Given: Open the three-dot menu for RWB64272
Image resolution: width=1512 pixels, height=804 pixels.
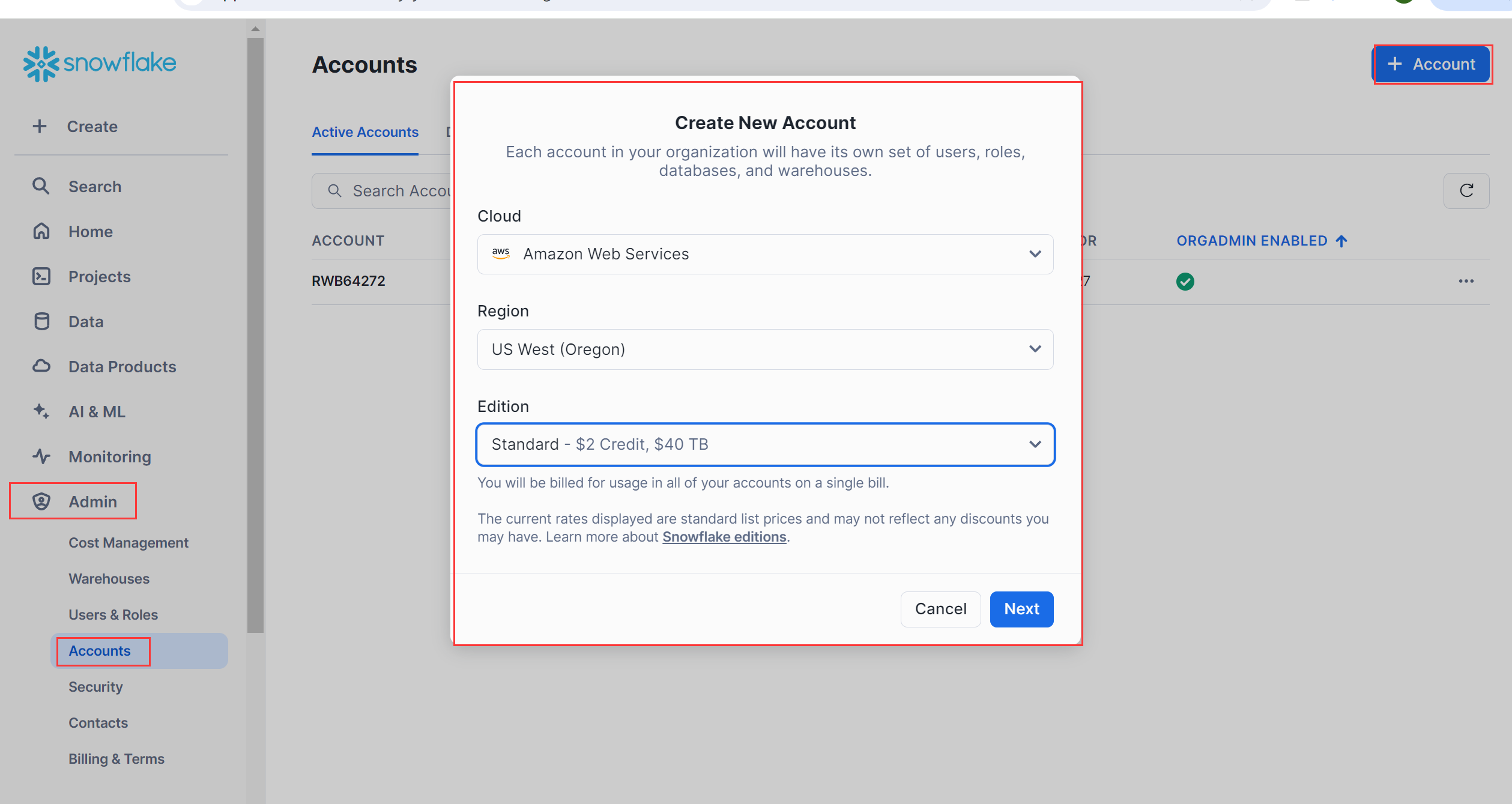Looking at the screenshot, I should [x=1466, y=281].
